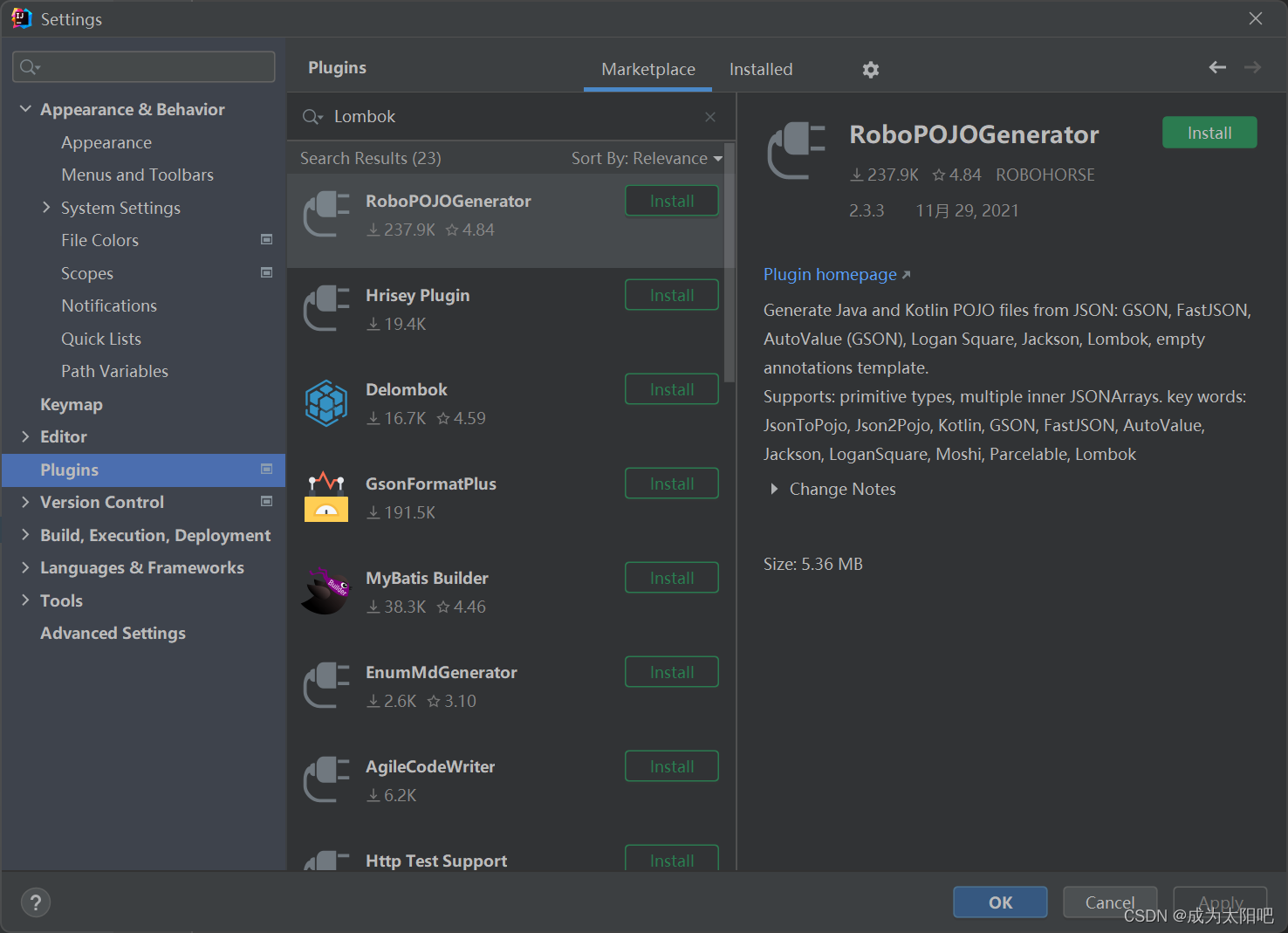Open the plugins gear settings menu

click(870, 70)
